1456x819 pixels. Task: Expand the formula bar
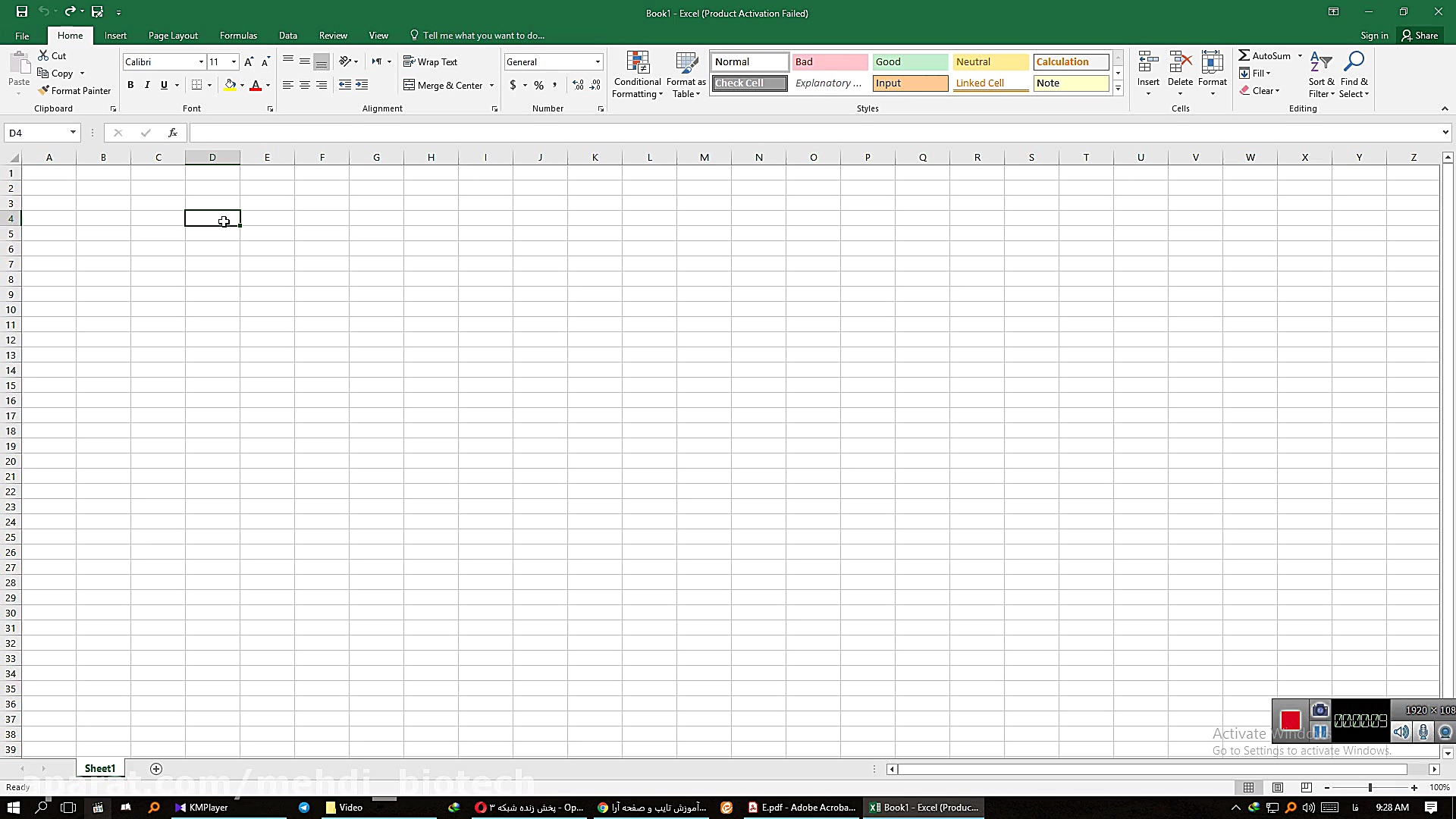coord(1445,133)
